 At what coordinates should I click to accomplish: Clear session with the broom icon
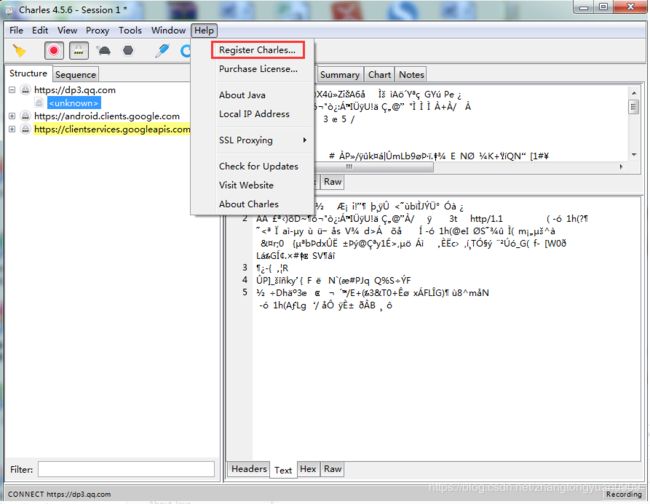coord(19,51)
